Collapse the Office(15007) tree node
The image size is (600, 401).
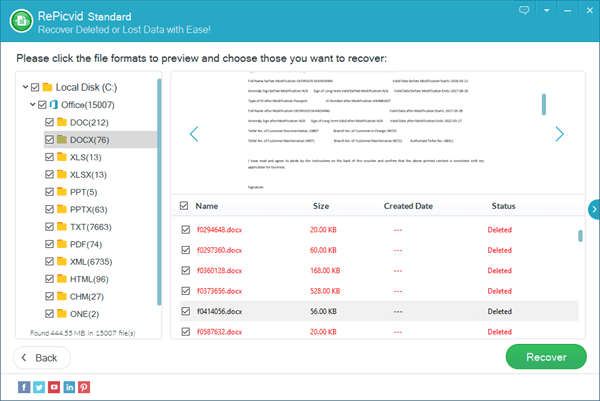click(31, 104)
